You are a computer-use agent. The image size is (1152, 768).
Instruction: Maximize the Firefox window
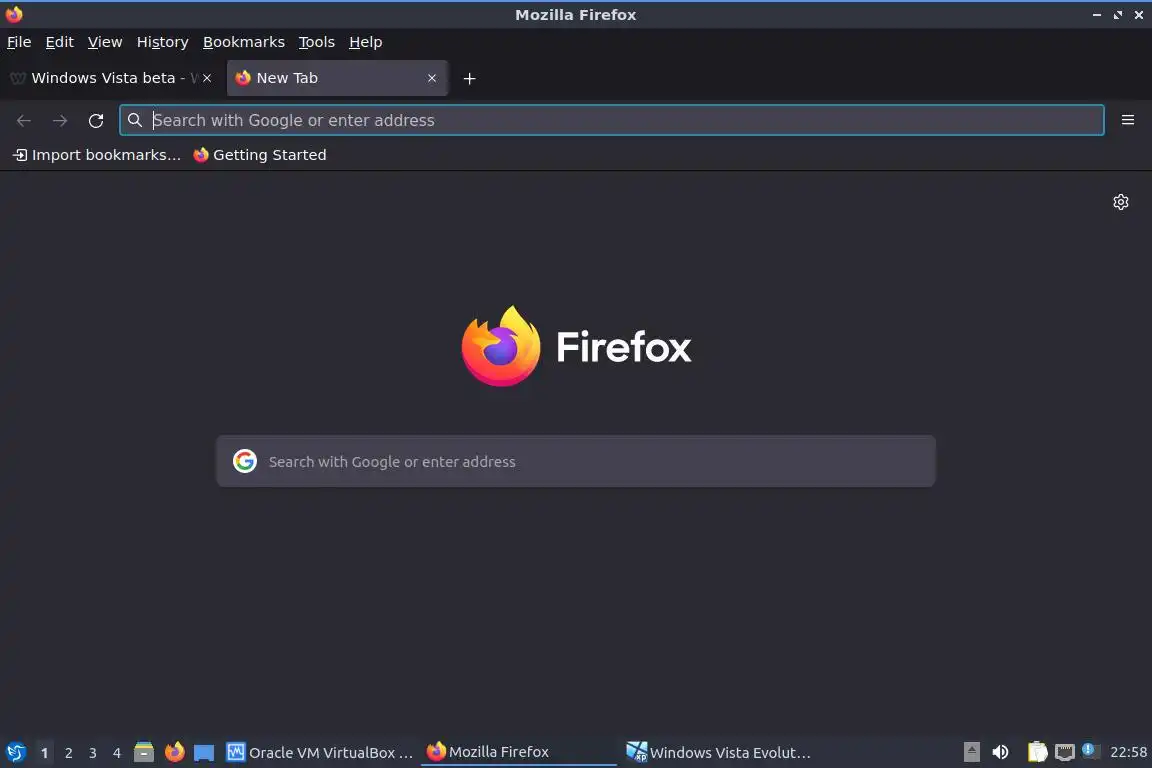point(1117,15)
